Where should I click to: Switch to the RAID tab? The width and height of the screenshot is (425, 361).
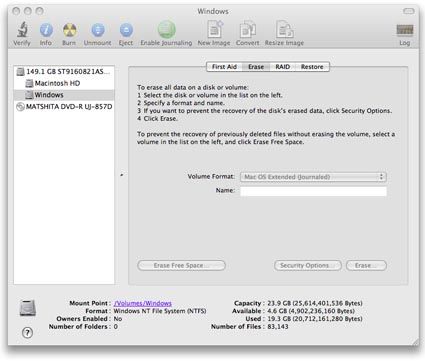(x=283, y=67)
